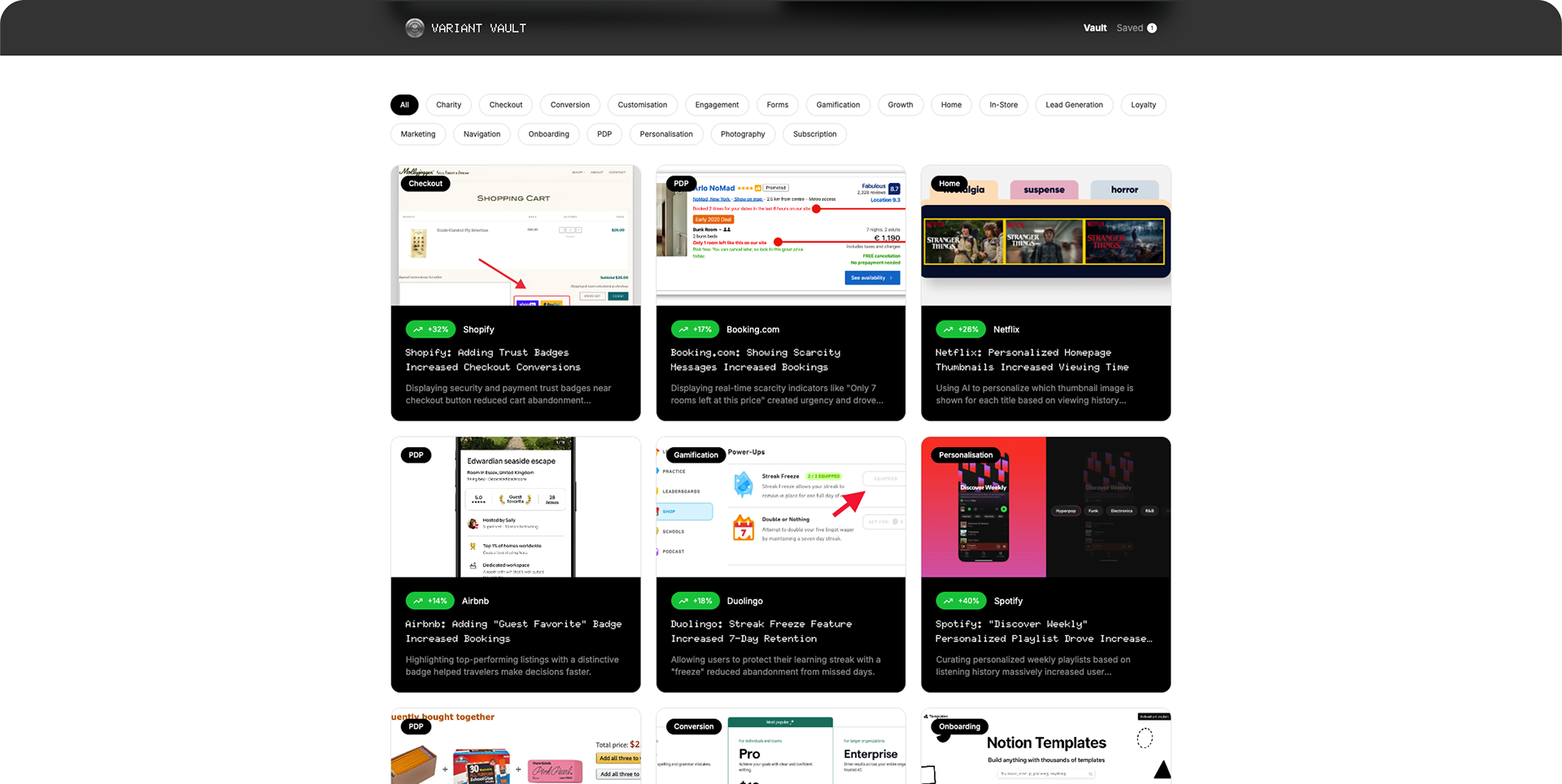Select the Lead Generation filter chip

pos(1075,105)
